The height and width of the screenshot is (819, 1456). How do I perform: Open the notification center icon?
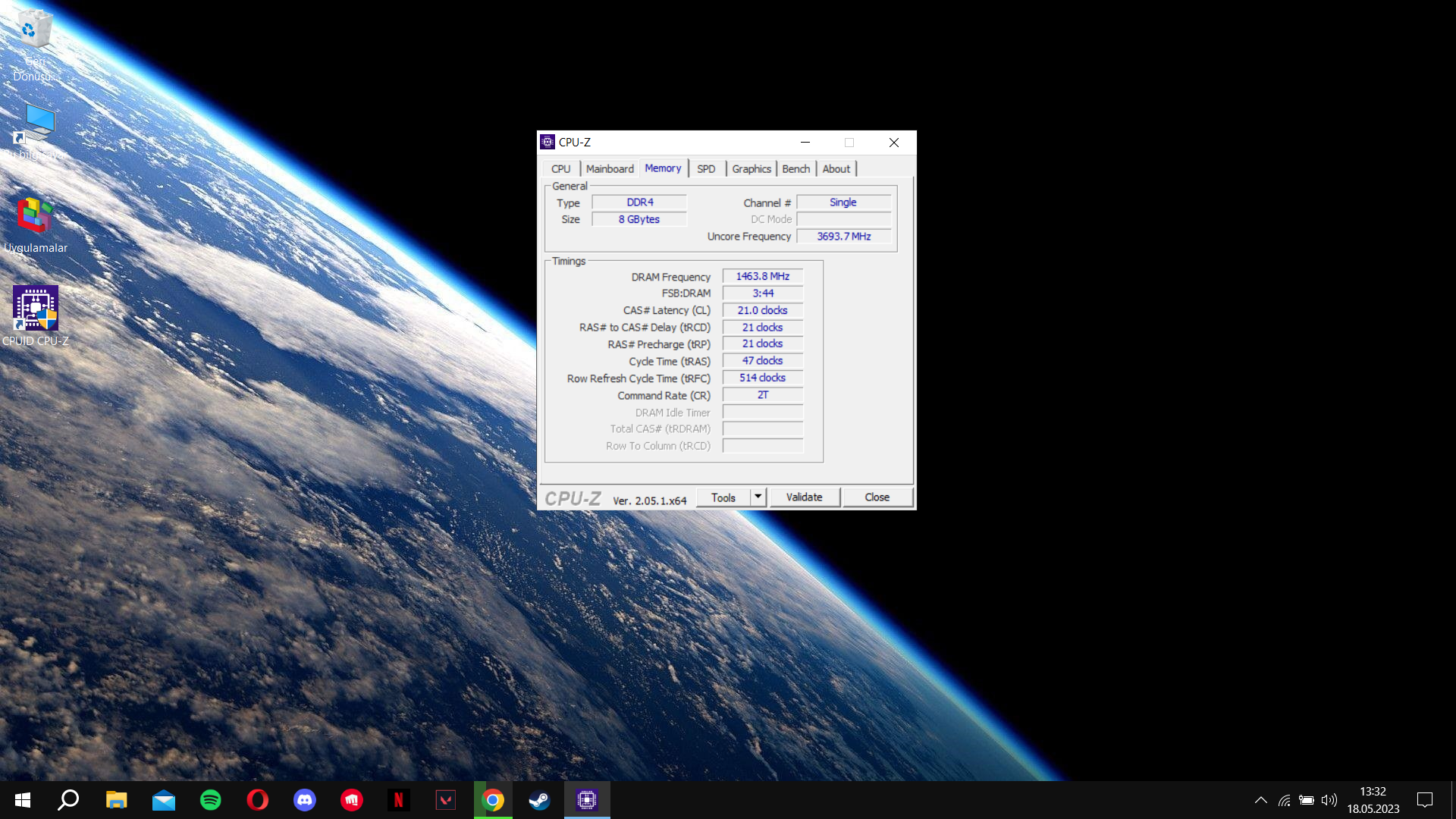click(1424, 800)
